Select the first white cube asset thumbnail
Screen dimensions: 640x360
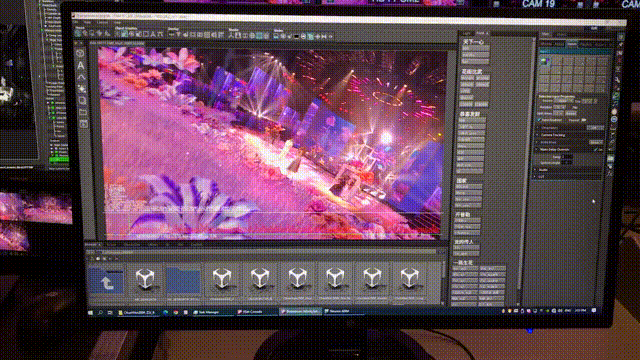tap(145, 279)
